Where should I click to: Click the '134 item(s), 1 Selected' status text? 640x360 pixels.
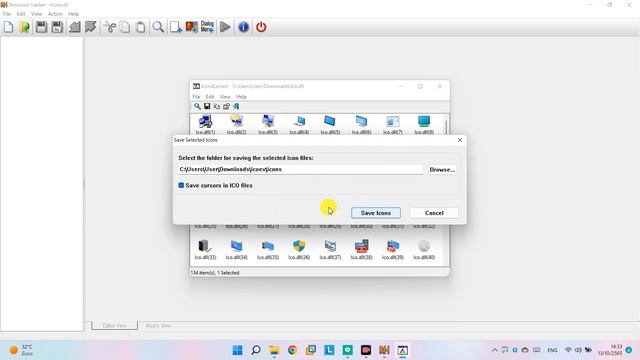[215, 273]
